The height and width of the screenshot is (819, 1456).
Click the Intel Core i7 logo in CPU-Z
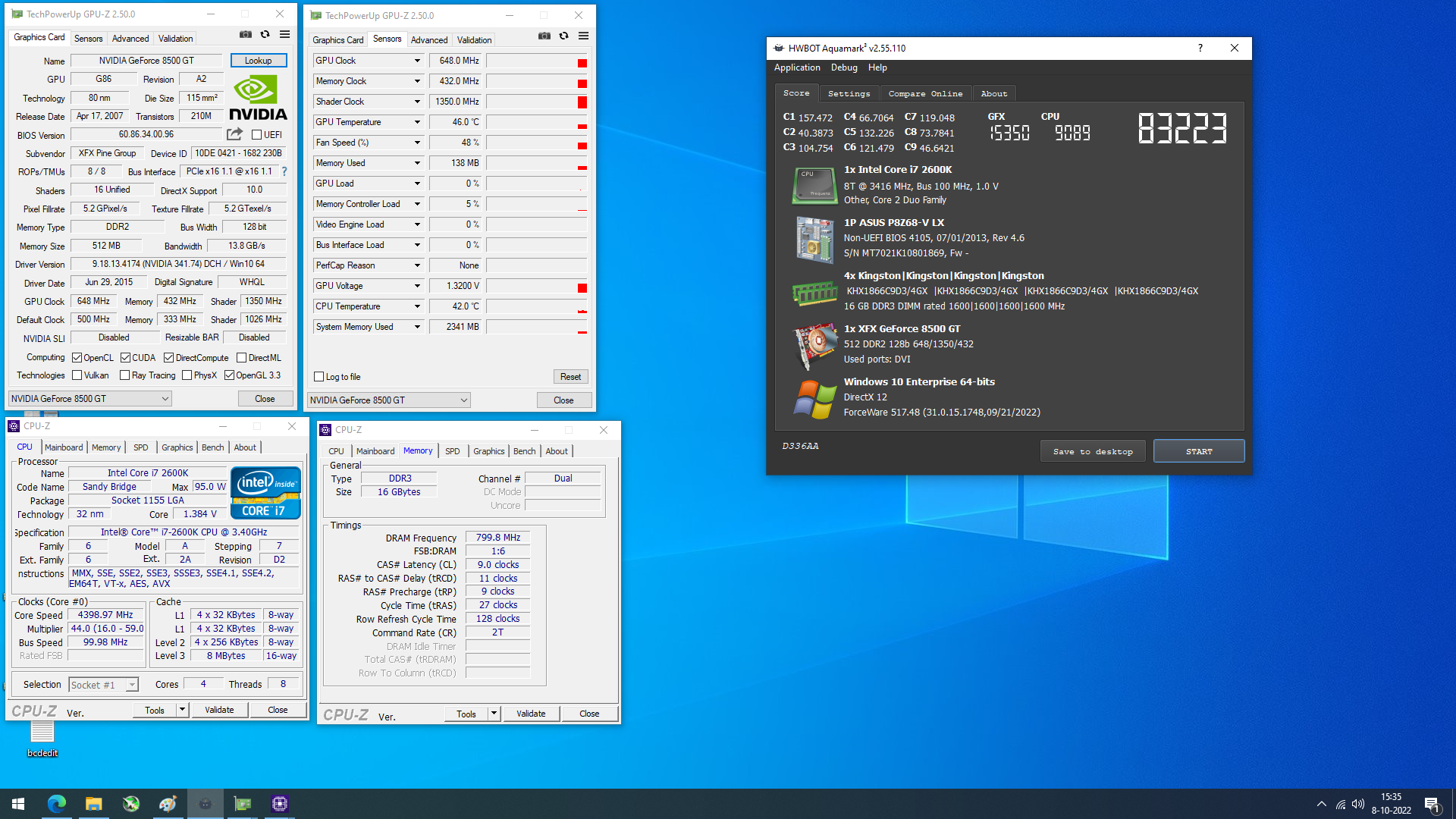[x=265, y=492]
